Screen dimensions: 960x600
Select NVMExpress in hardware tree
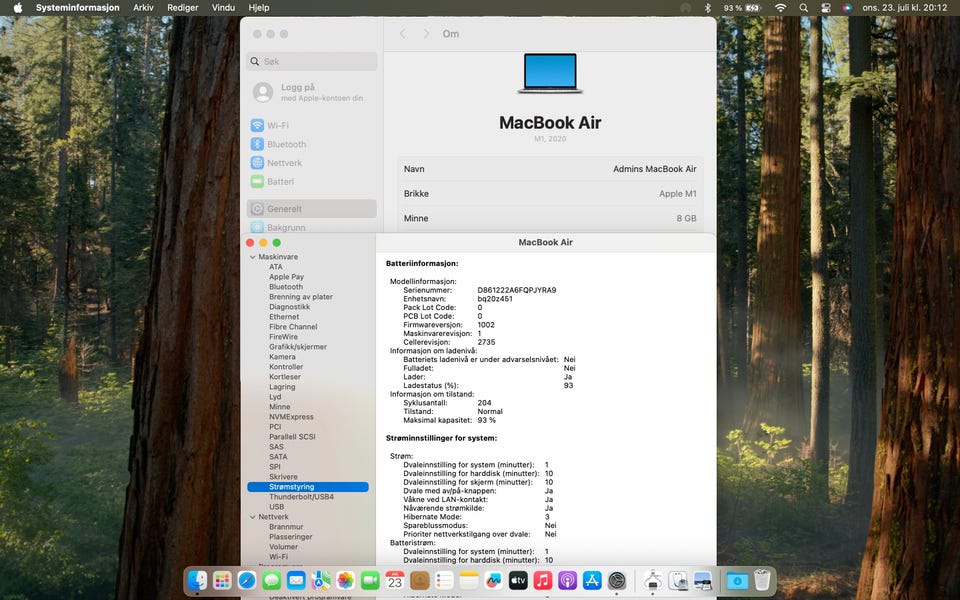coord(291,417)
